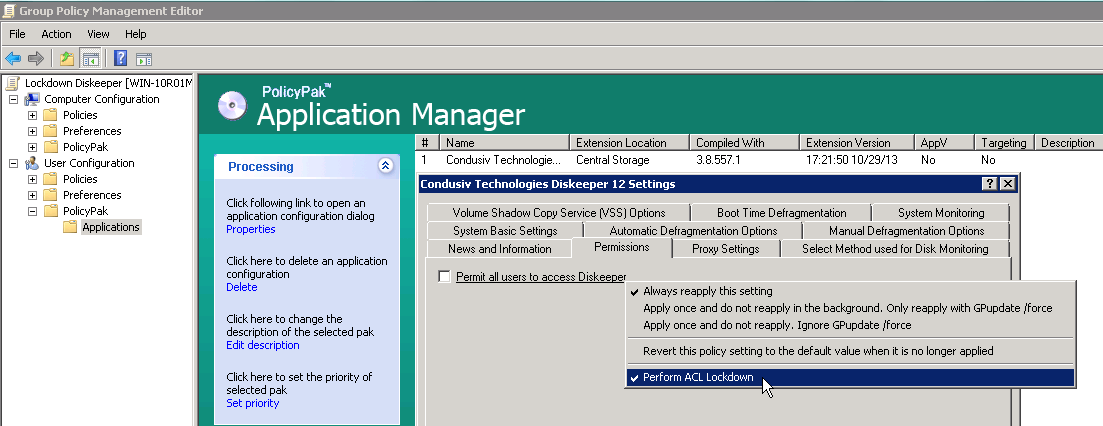Click the 3.8.557.1 version cell
This screenshot has width=1103, height=426.
click(x=718, y=160)
